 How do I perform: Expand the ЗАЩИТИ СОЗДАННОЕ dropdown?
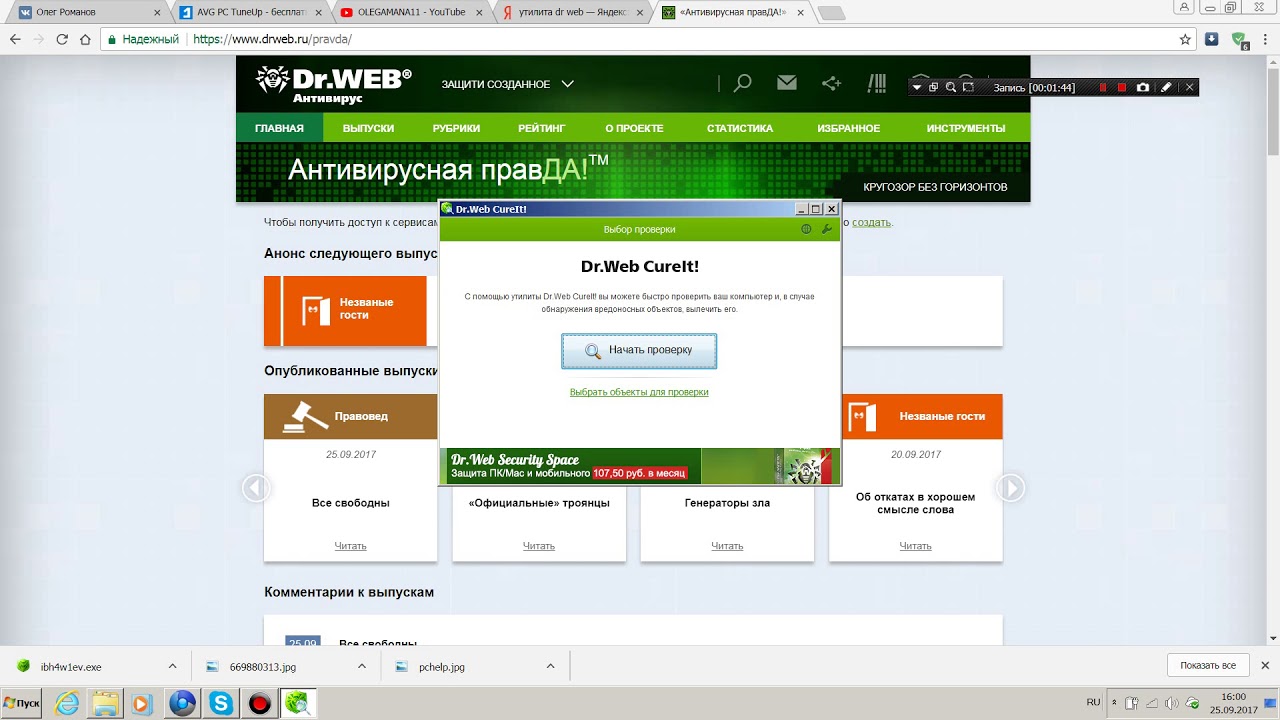[x=507, y=84]
